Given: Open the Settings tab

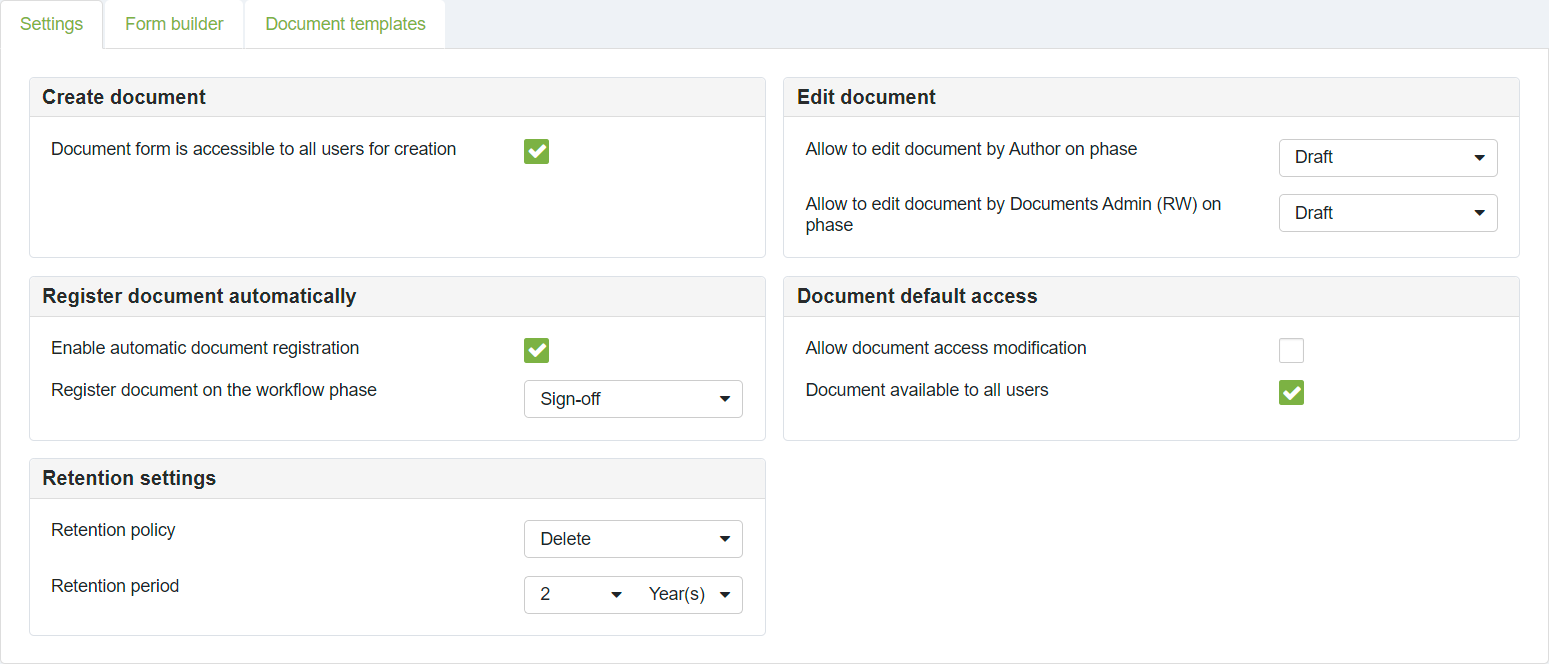Looking at the screenshot, I should [52, 24].
